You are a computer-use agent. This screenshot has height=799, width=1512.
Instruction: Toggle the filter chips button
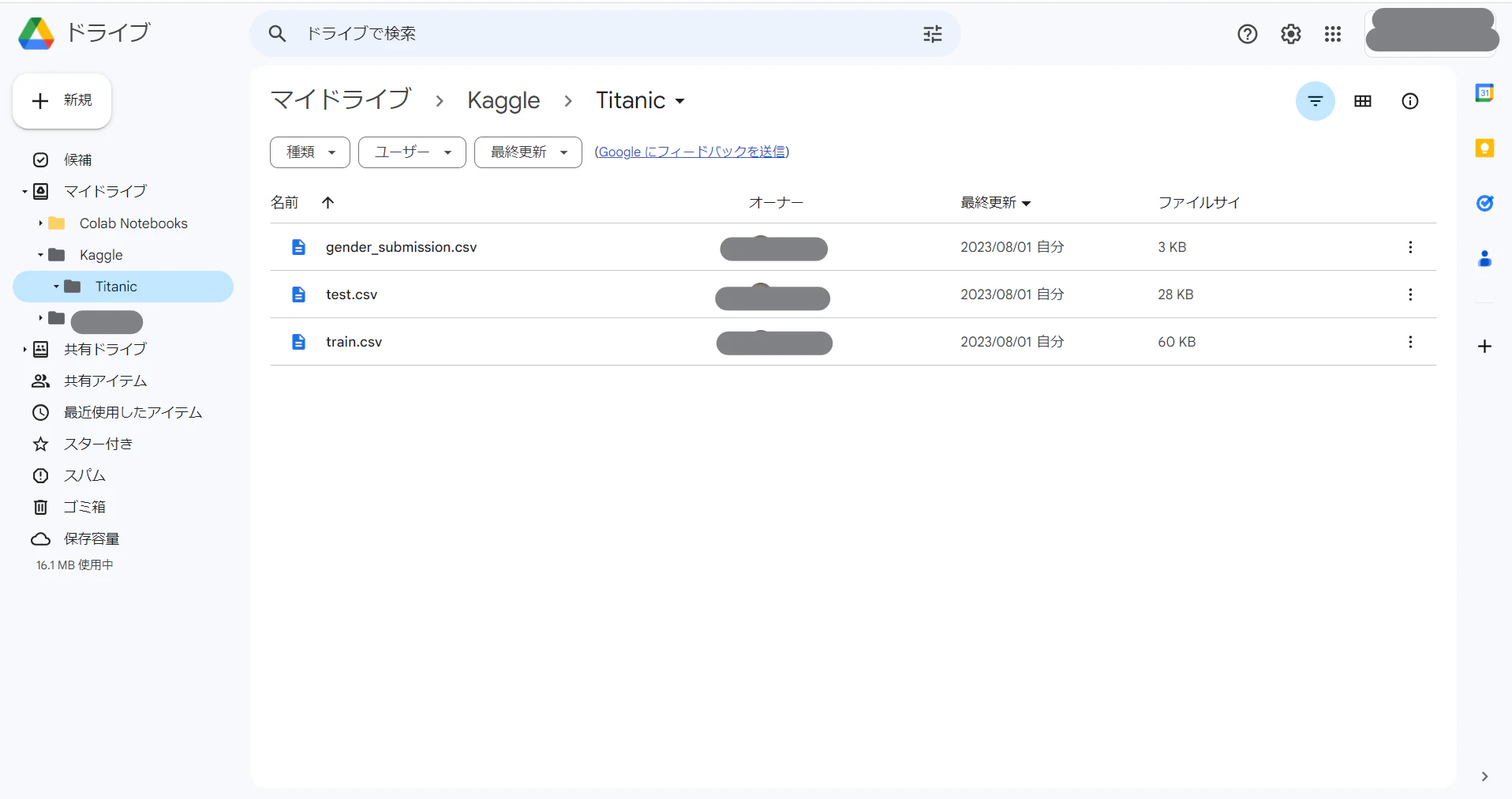pyautogui.click(x=1316, y=101)
